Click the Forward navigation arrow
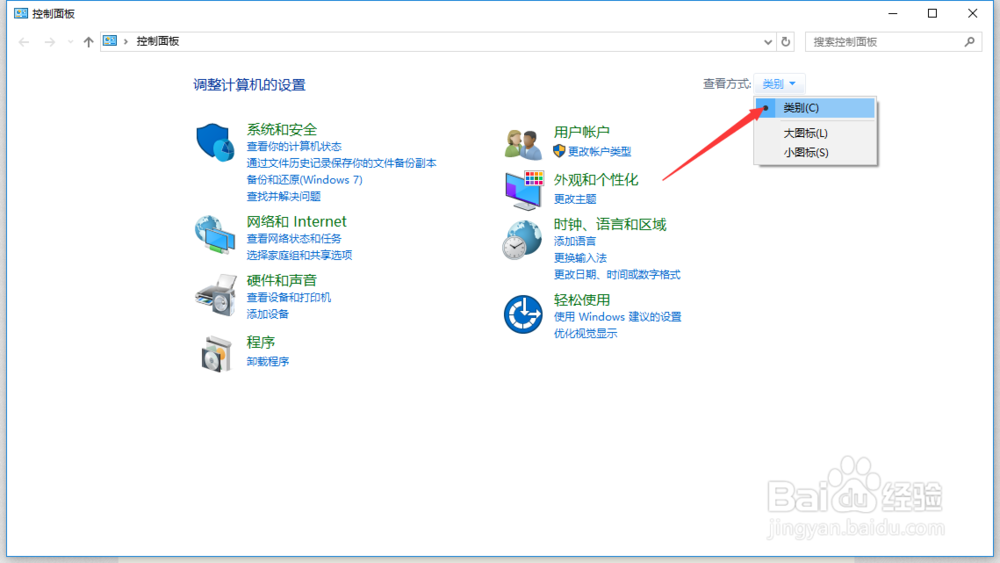Viewport: 1000px width, 563px height. point(49,41)
